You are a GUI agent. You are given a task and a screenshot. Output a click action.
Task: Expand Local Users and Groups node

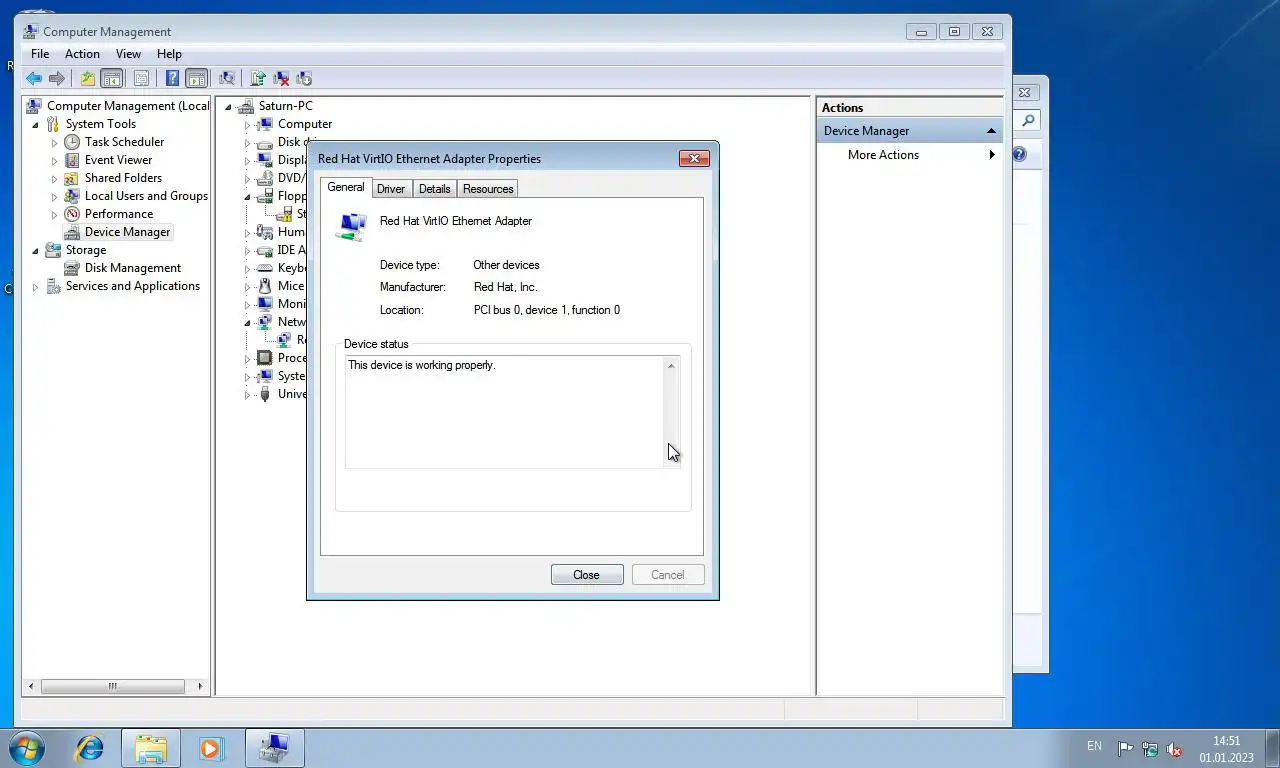tap(55, 197)
